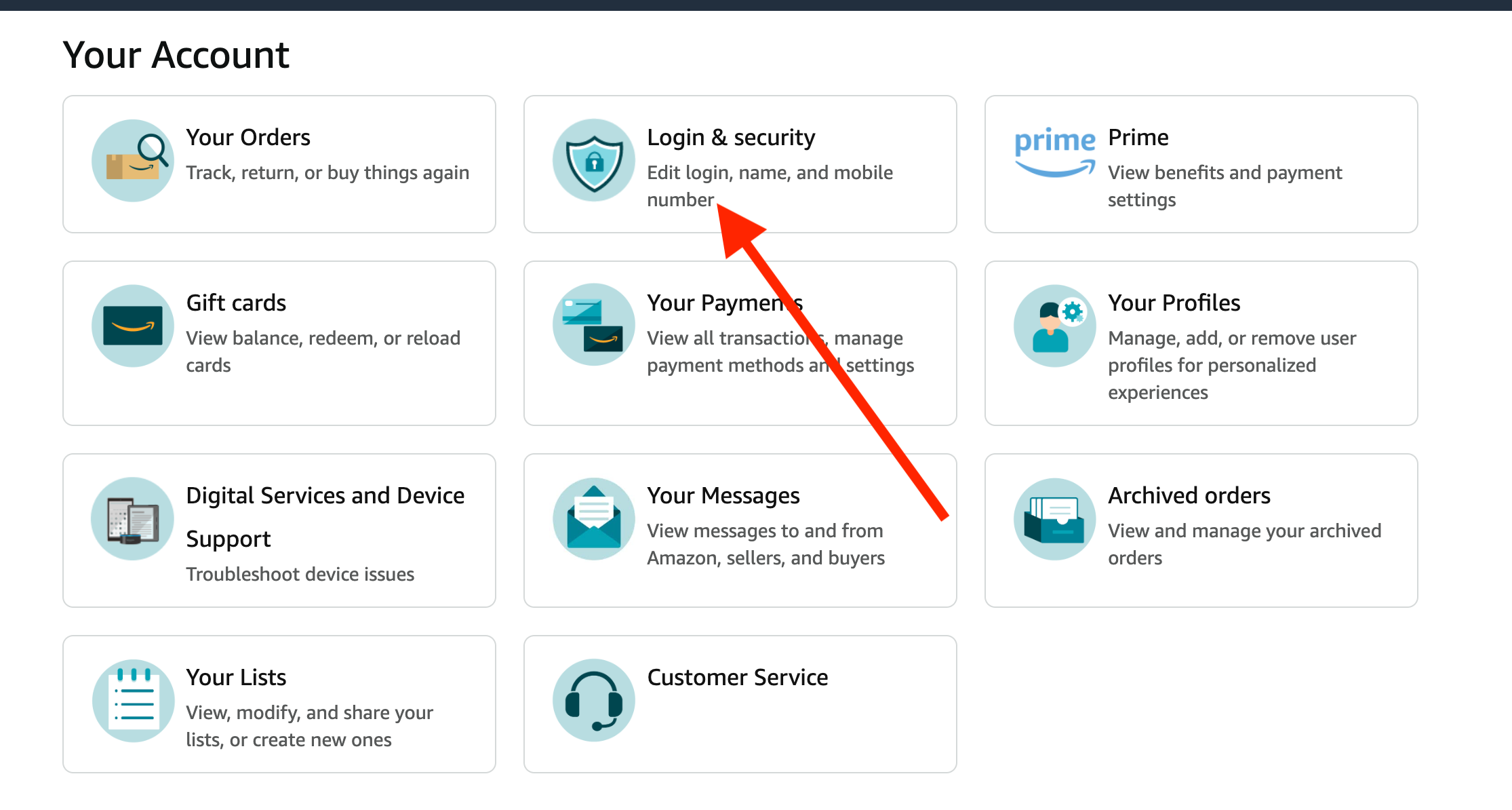1512x810 pixels.
Task: Click the Customer Service headset icon
Action: pyautogui.click(x=594, y=700)
